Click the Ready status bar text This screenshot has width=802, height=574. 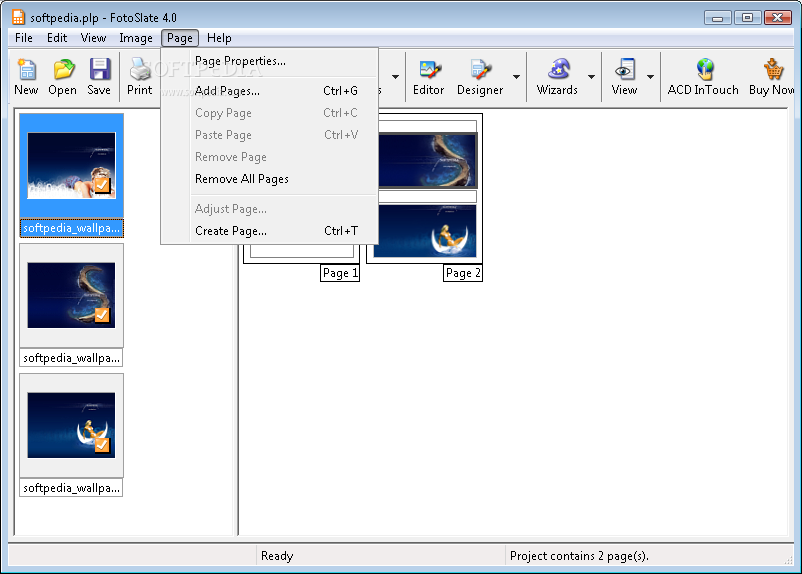277,556
